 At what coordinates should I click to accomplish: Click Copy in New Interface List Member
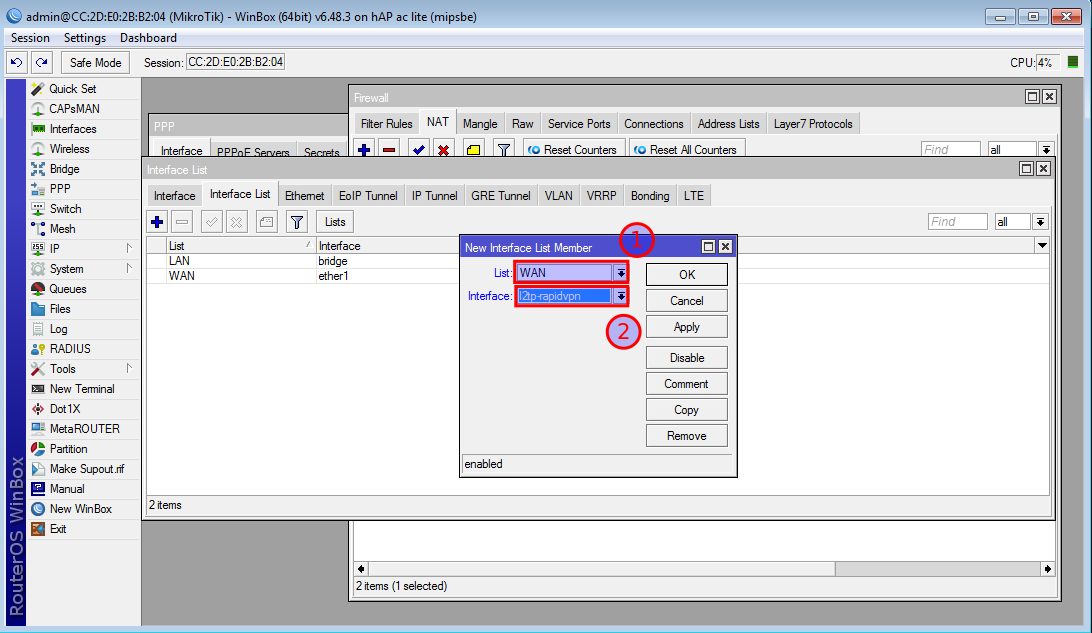(687, 410)
